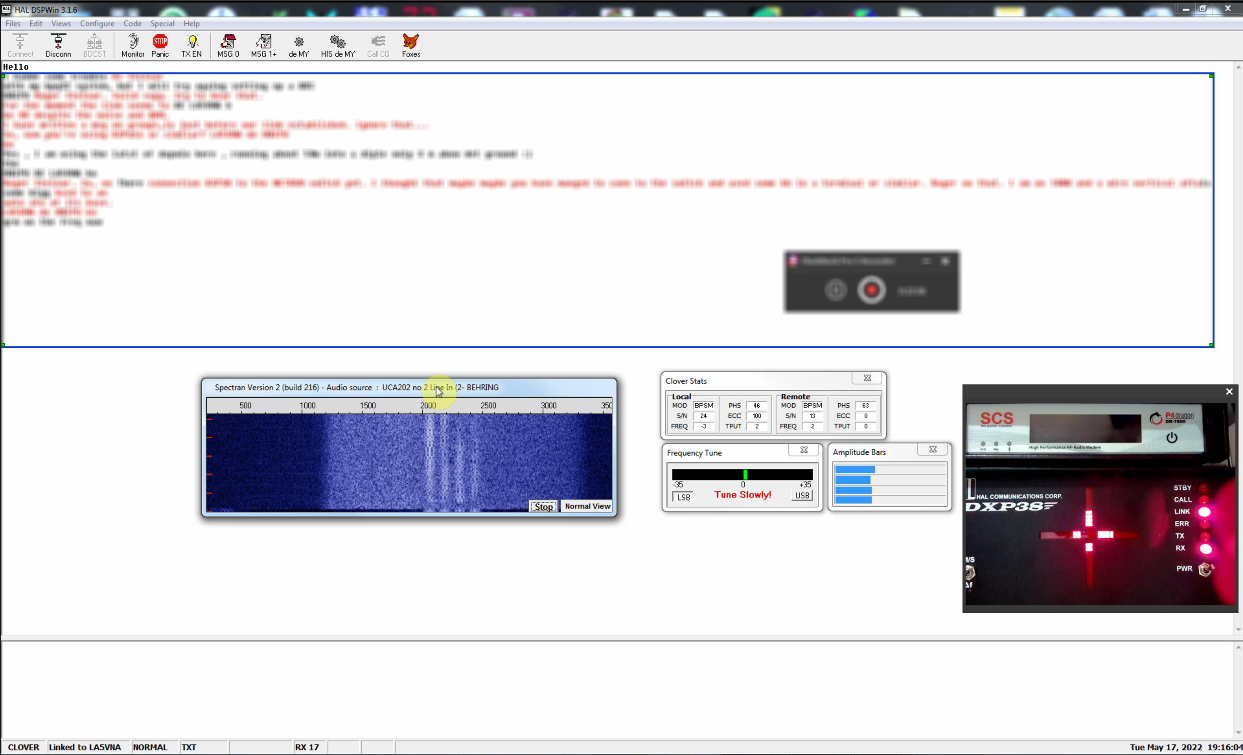Open the Monitor ear icon
Screen dimensions: 1243x755
click(133, 44)
